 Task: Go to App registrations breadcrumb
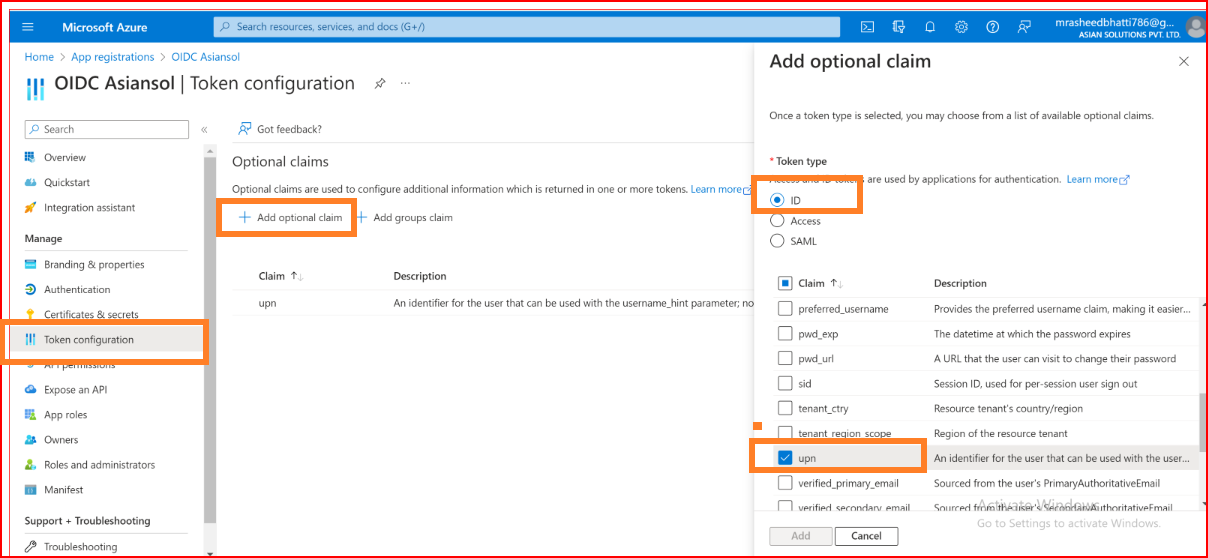[113, 57]
